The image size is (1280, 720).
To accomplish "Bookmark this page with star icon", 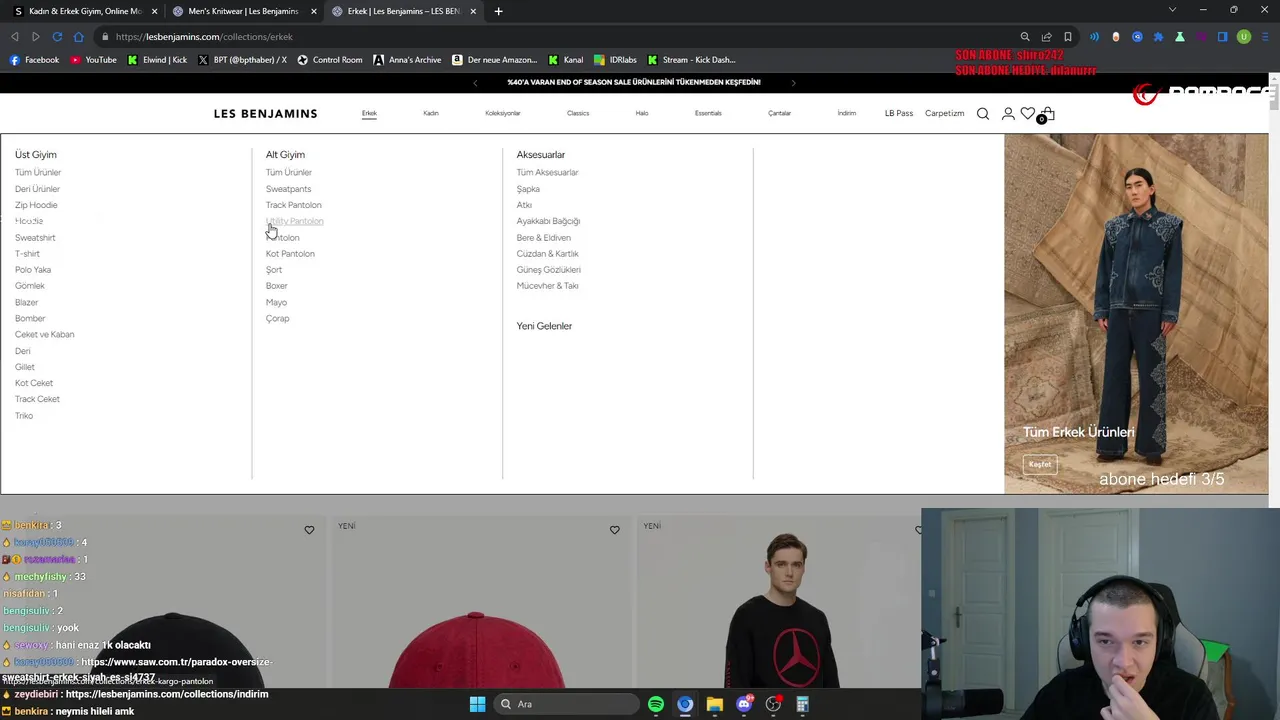I will (1067, 37).
